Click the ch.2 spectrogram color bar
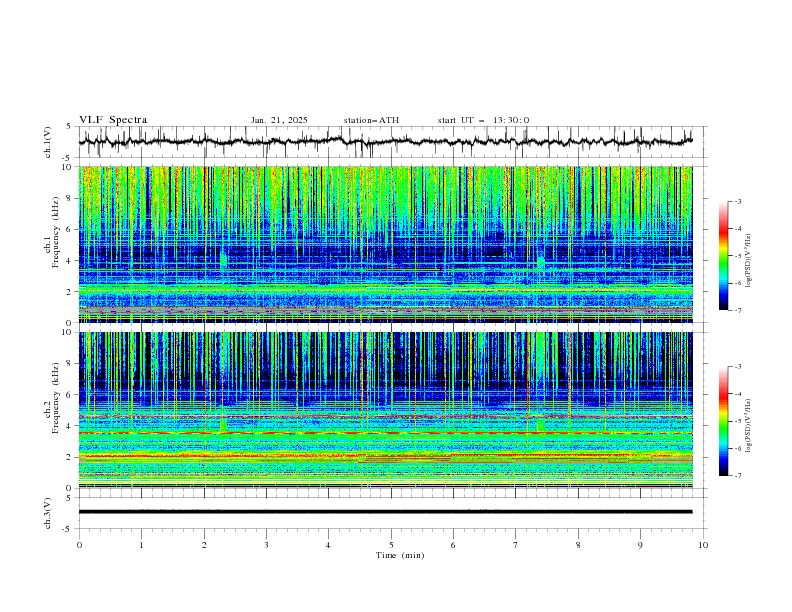Viewport: 792px width, 612px height. pos(723,421)
